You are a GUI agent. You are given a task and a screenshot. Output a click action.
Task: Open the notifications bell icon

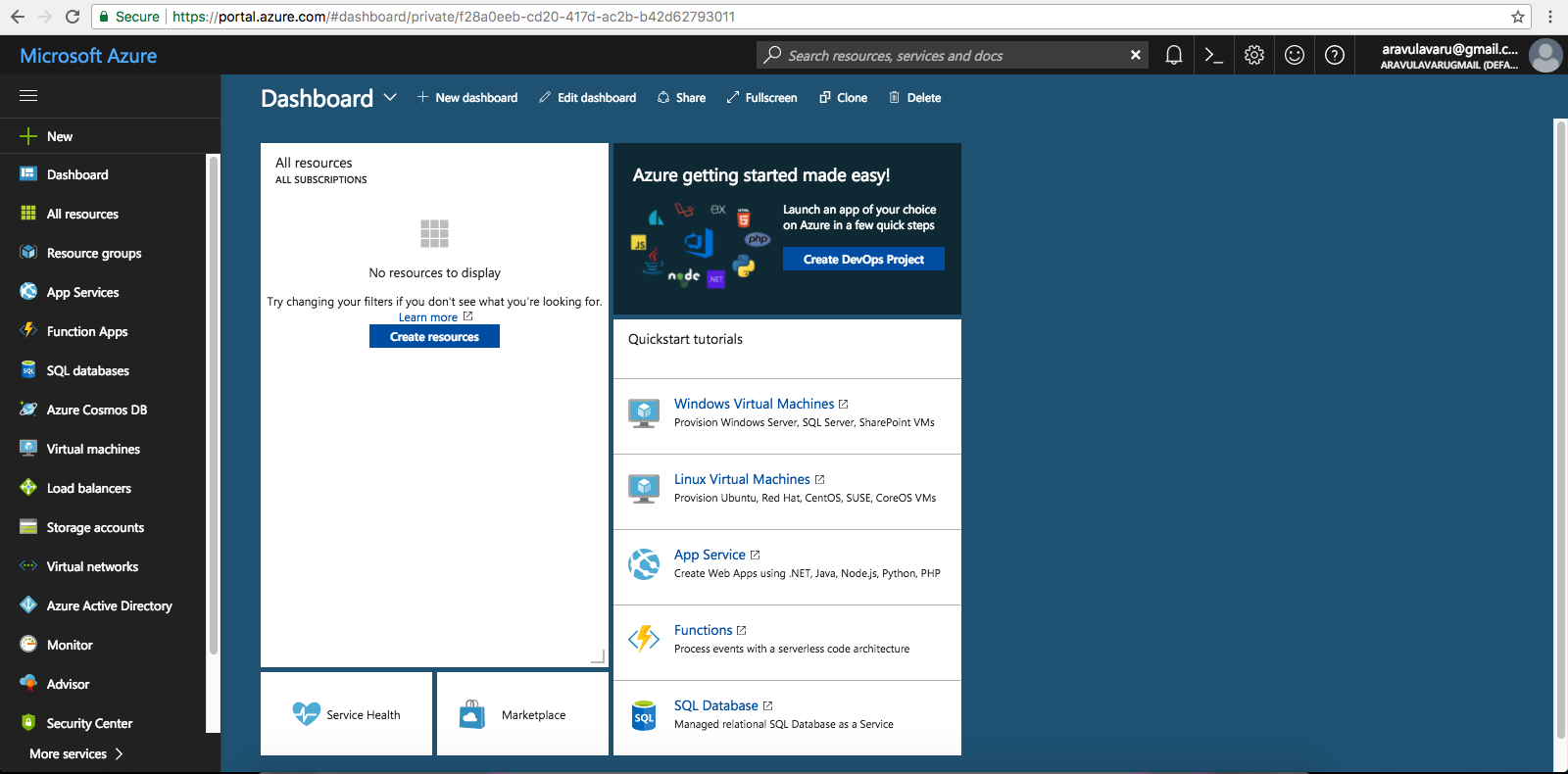tap(1173, 56)
